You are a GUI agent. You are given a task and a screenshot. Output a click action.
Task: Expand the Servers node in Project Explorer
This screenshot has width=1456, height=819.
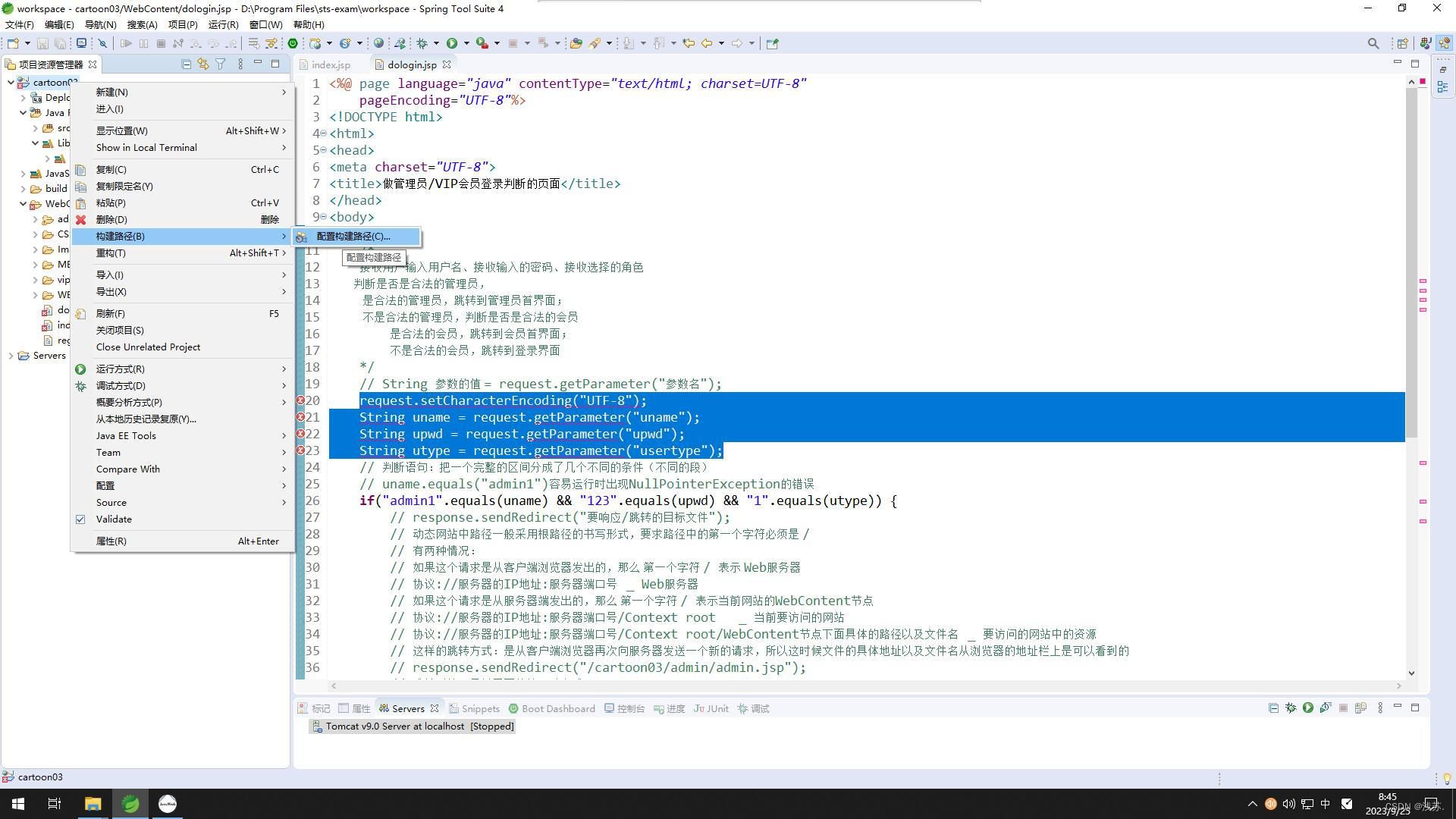(x=11, y=355)
